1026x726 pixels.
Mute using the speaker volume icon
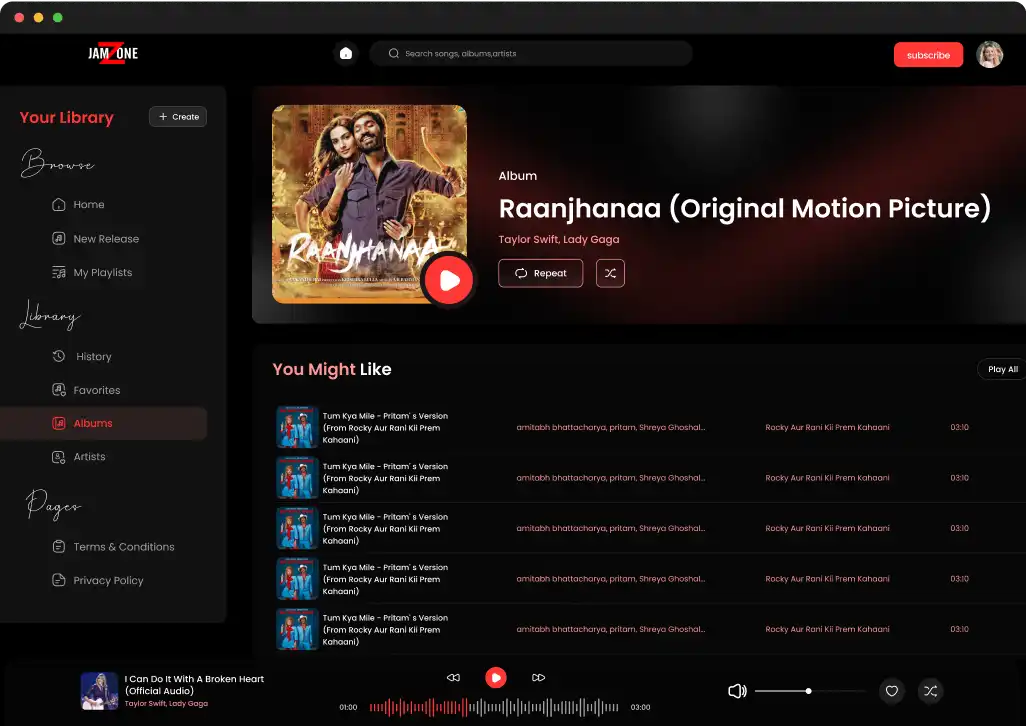(x=737, y=691)
